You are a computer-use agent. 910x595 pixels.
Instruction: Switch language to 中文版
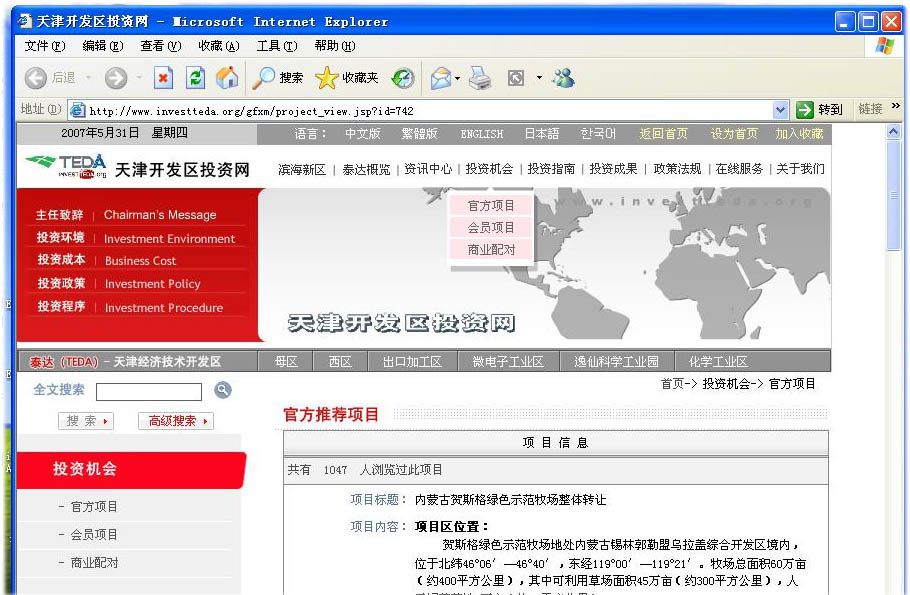click(x=363, y=134)
